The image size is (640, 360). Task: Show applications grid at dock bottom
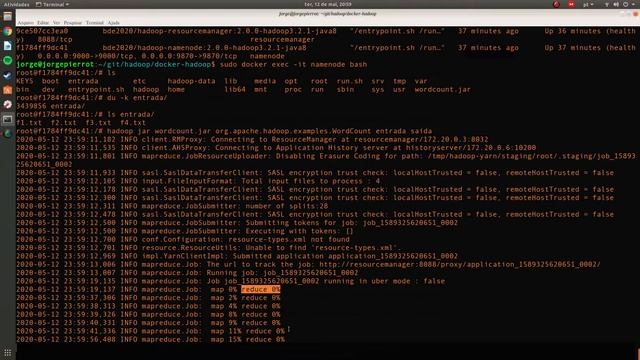[x=7, y=353]
